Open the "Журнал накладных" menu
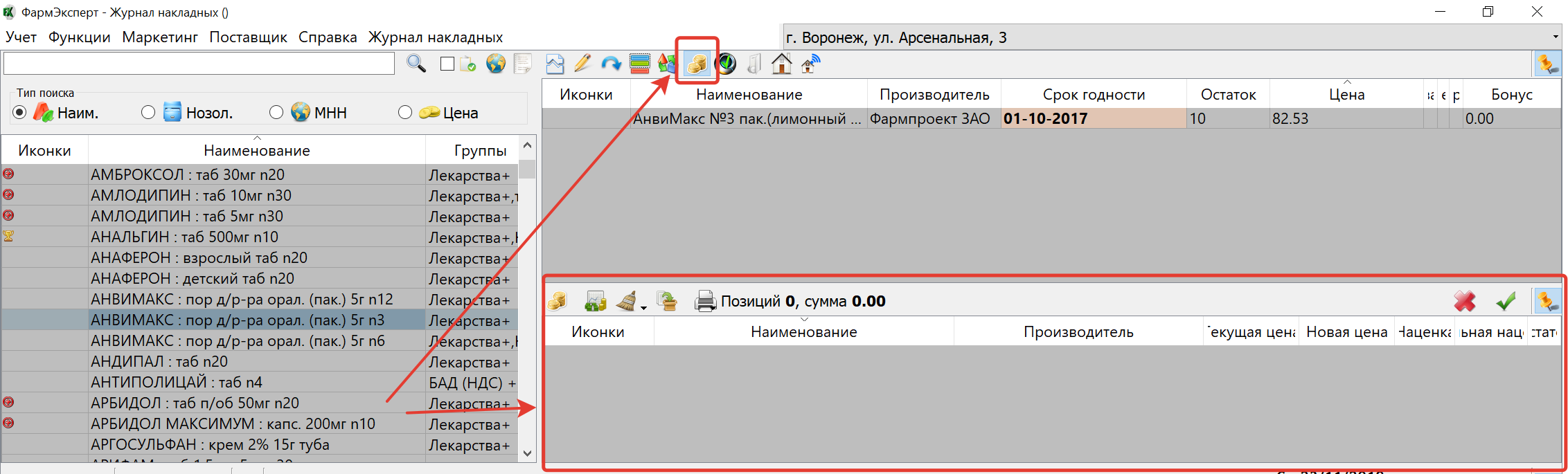The image size is (1568, 474). (x=435, y=37)
